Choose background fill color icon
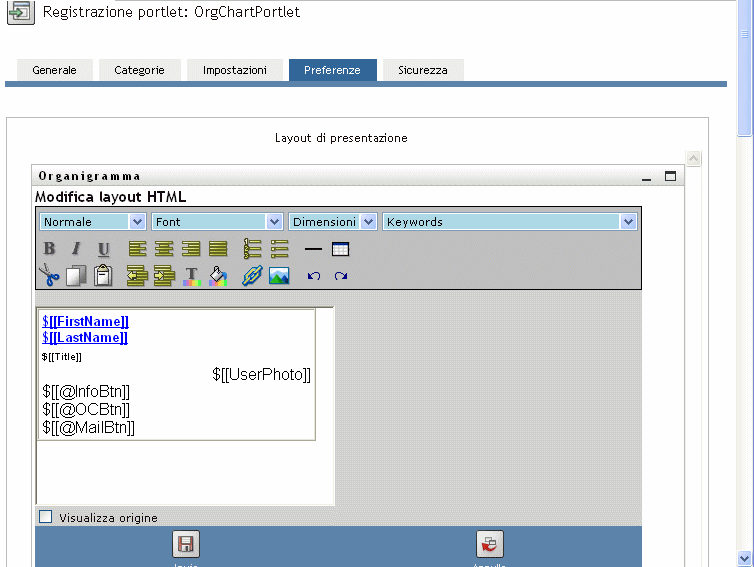This screenshot has width=754, height=567. pyautogui.click(x=218, y=276)
